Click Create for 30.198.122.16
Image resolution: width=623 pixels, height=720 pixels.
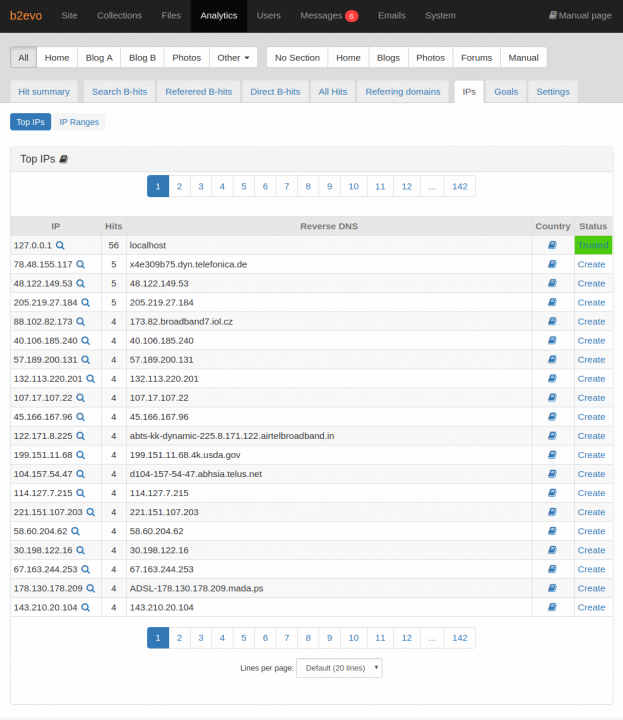tap(591, 550)
